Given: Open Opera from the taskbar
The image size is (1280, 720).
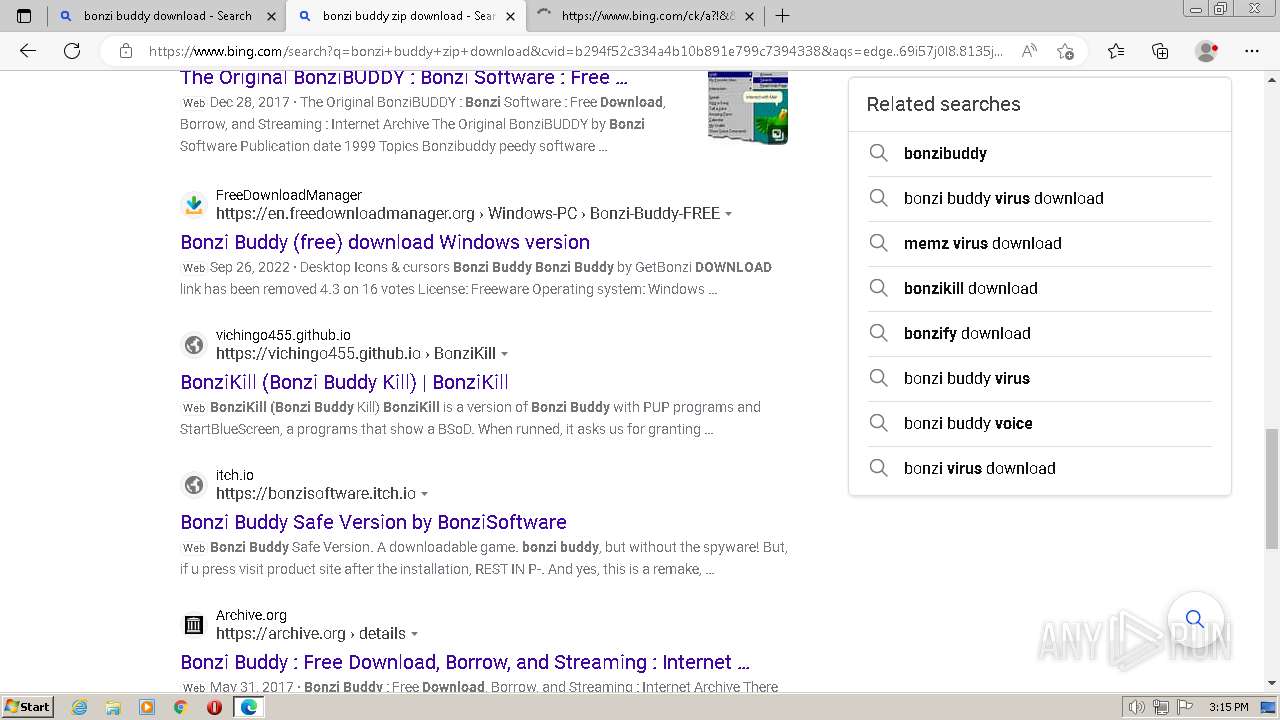Looking at the screenshot, I should pos(214,707).
